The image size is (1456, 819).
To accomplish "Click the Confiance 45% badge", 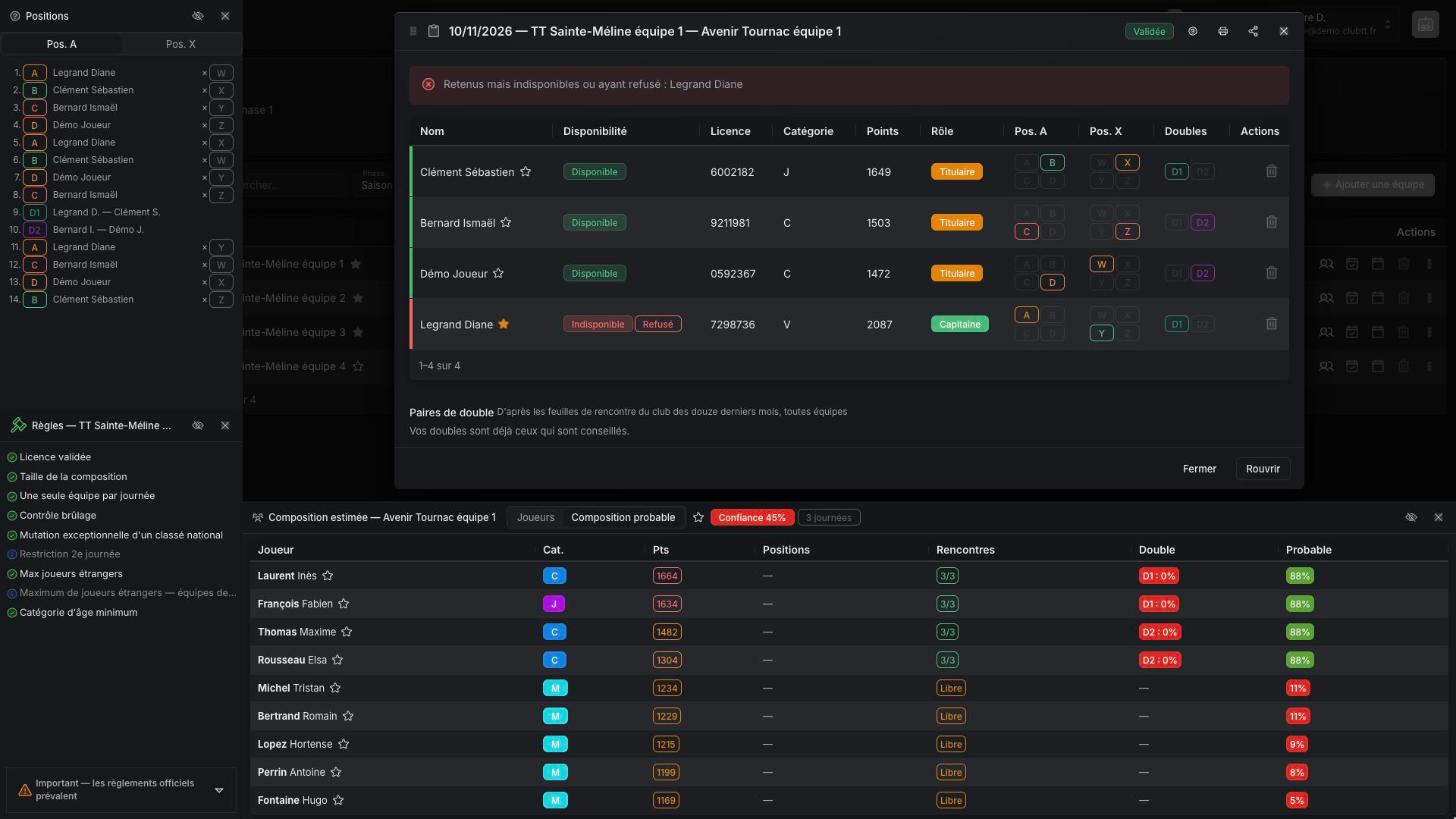I will (752, 517).
